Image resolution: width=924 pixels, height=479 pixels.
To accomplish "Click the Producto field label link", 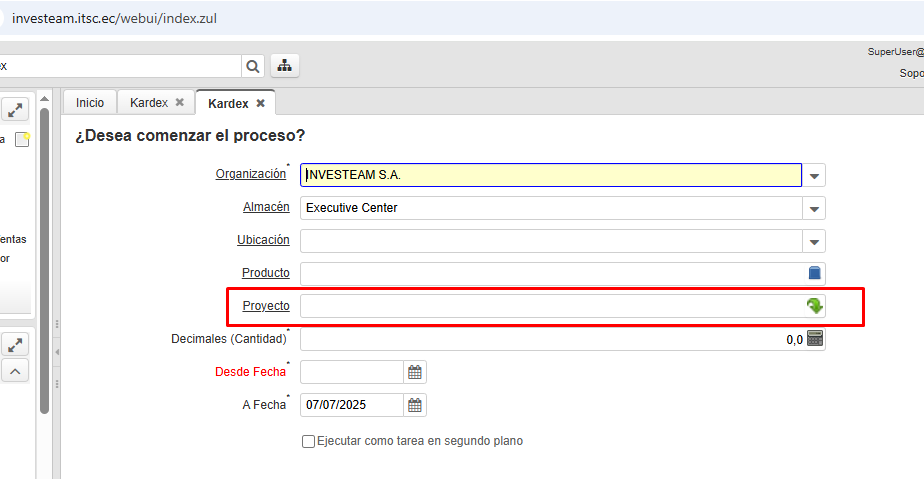I will coord(266,273).
